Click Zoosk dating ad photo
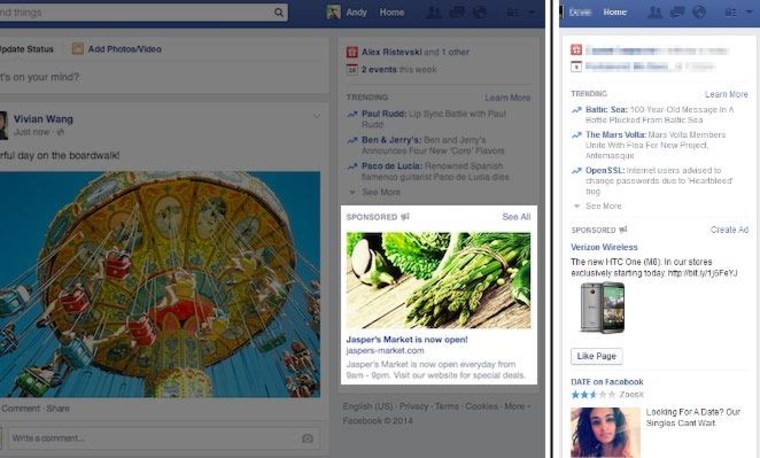Viewport: 760px width, 458px height. tap(605, 432)
